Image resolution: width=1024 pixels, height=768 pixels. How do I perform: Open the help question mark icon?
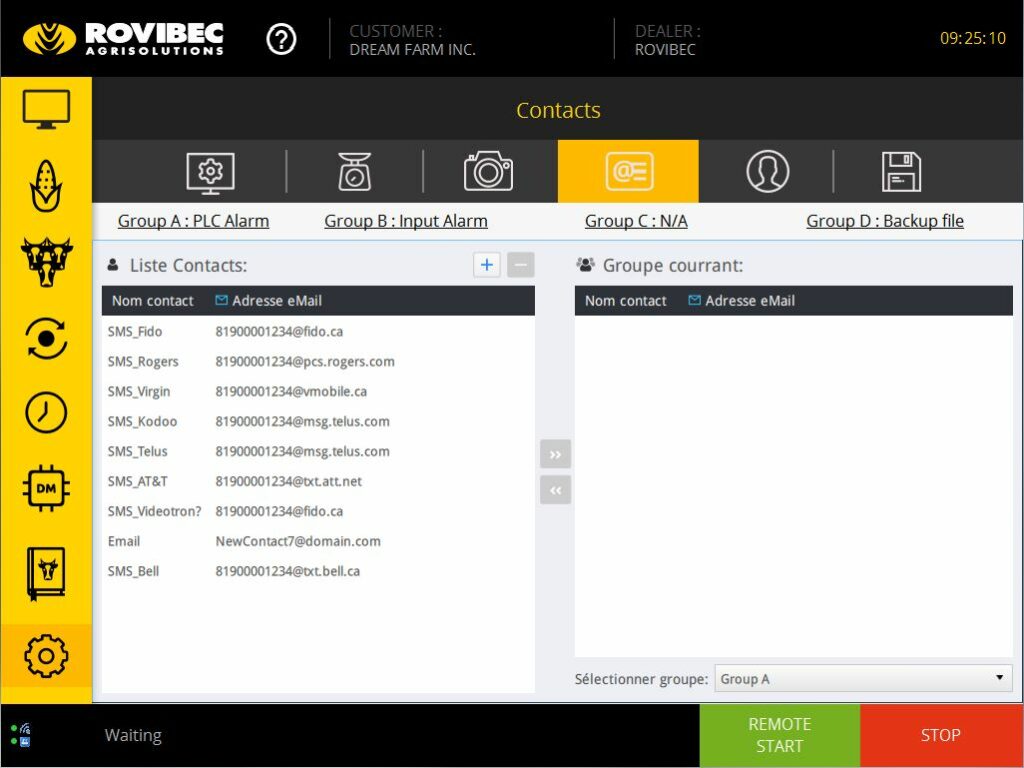[x=281, y=39]
